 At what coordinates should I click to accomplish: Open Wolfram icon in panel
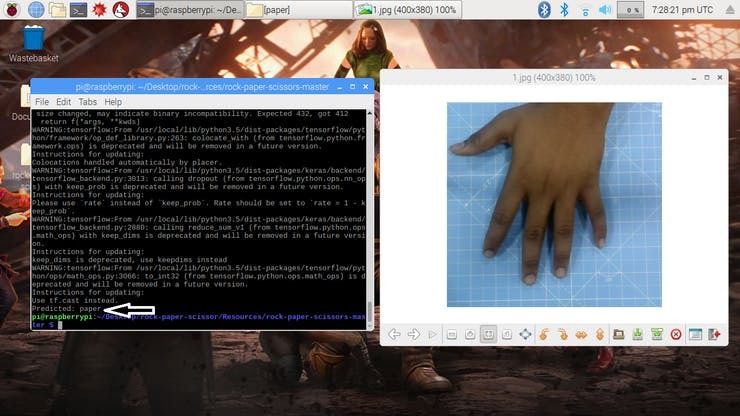pos(121,9)
